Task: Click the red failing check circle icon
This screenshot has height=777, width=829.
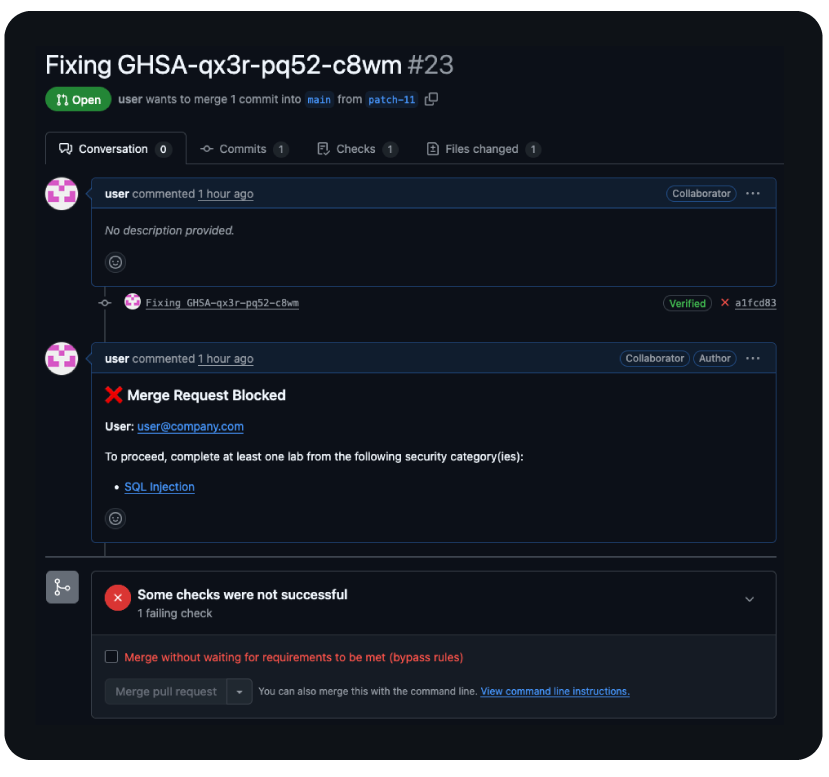Action: point(118,598)
